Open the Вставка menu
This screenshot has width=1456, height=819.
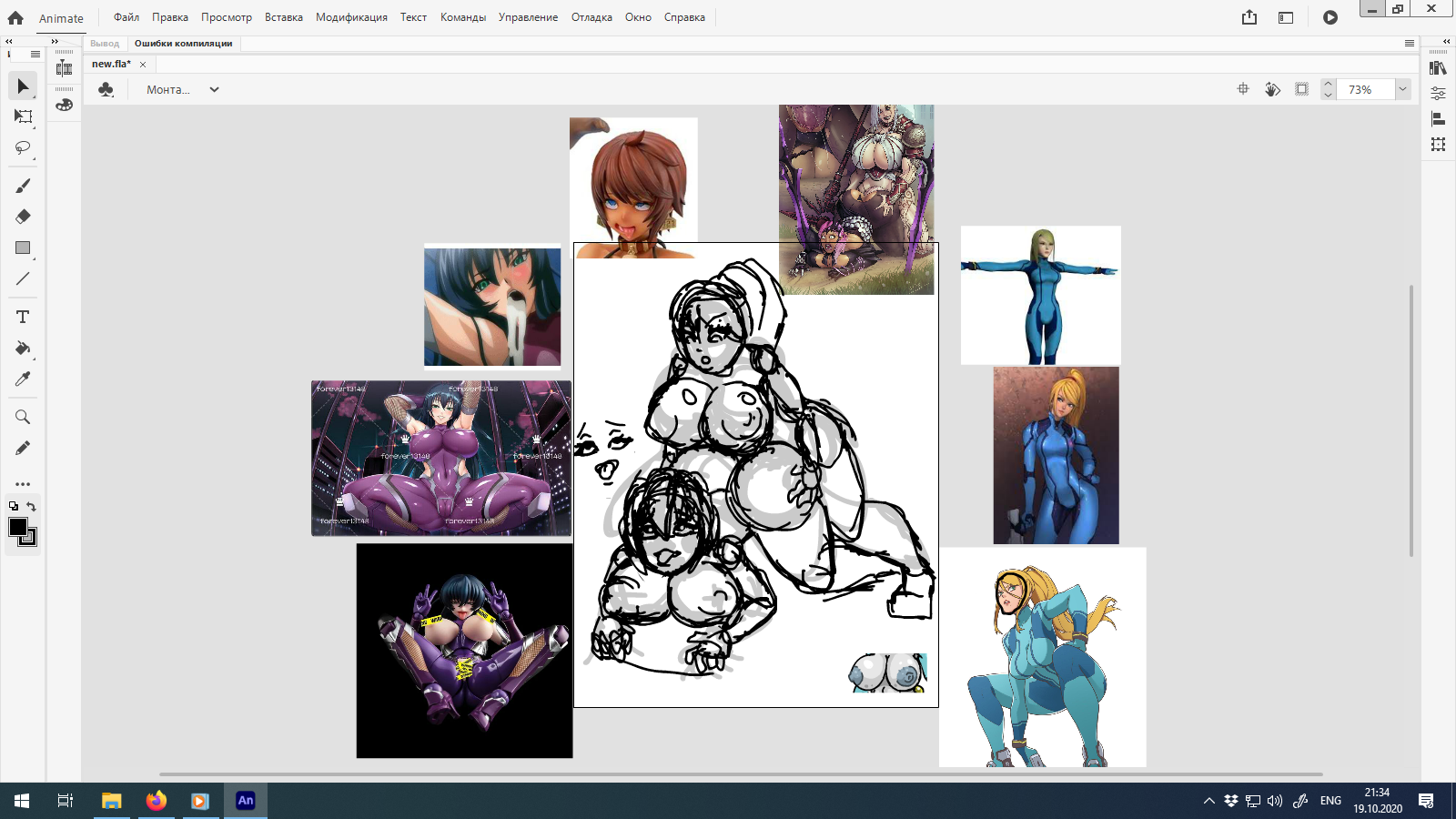pos(284,17)
